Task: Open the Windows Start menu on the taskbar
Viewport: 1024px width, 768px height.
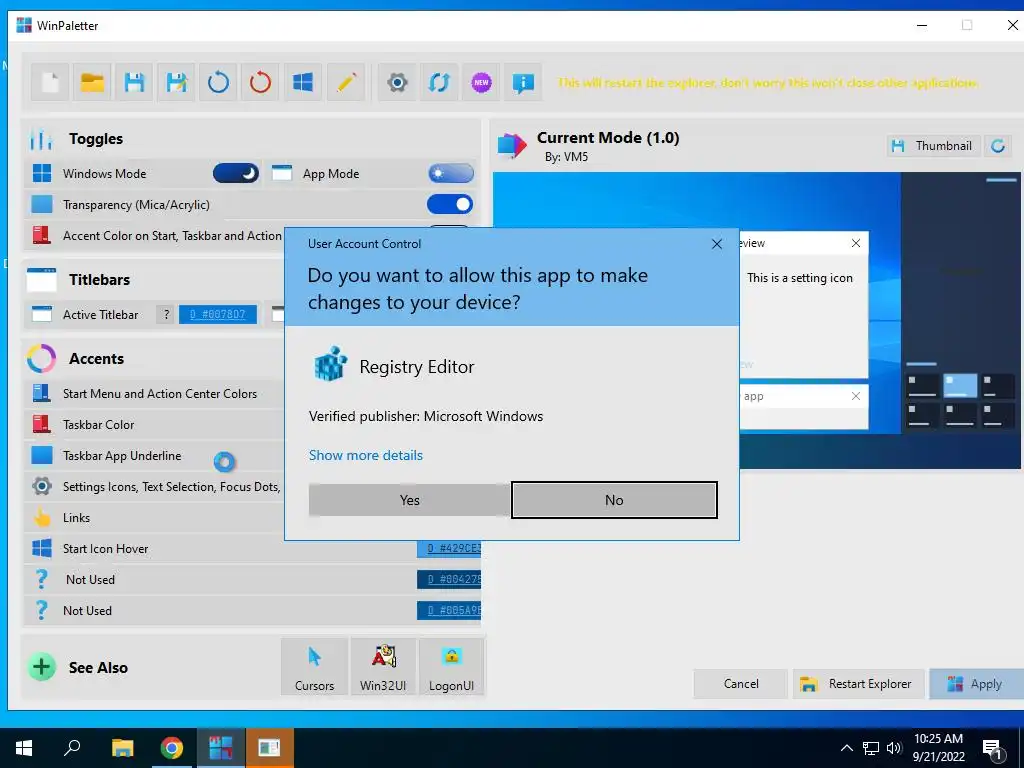Action: [24, 747]
